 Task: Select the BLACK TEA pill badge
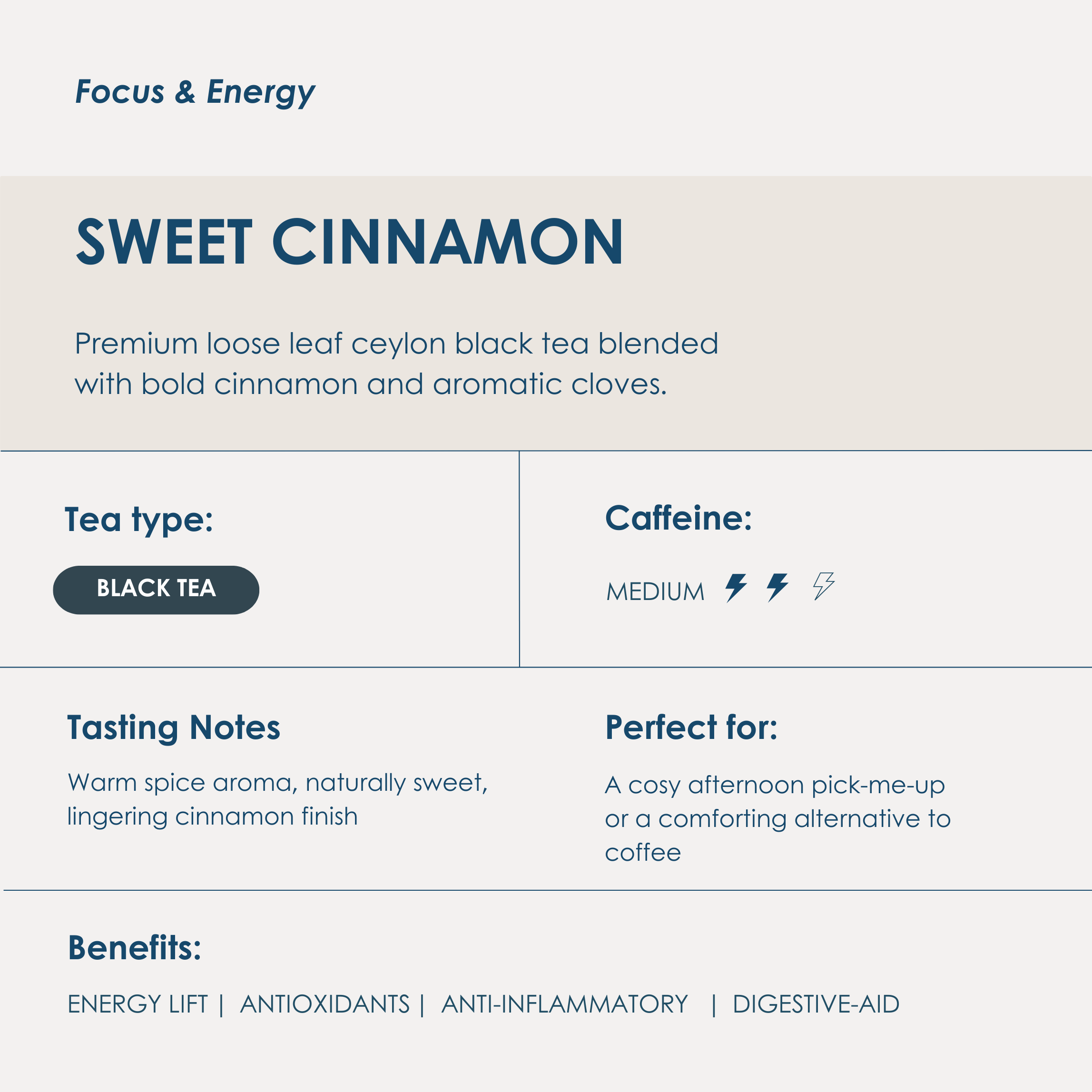click(x=156, y=590)
